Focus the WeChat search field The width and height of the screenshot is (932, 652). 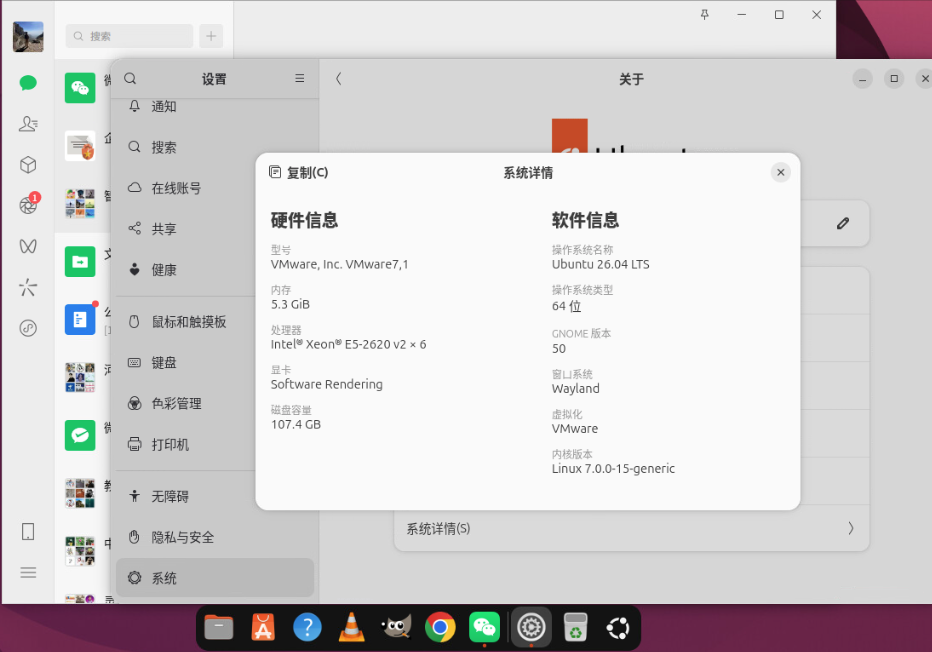tap(129, 36)
